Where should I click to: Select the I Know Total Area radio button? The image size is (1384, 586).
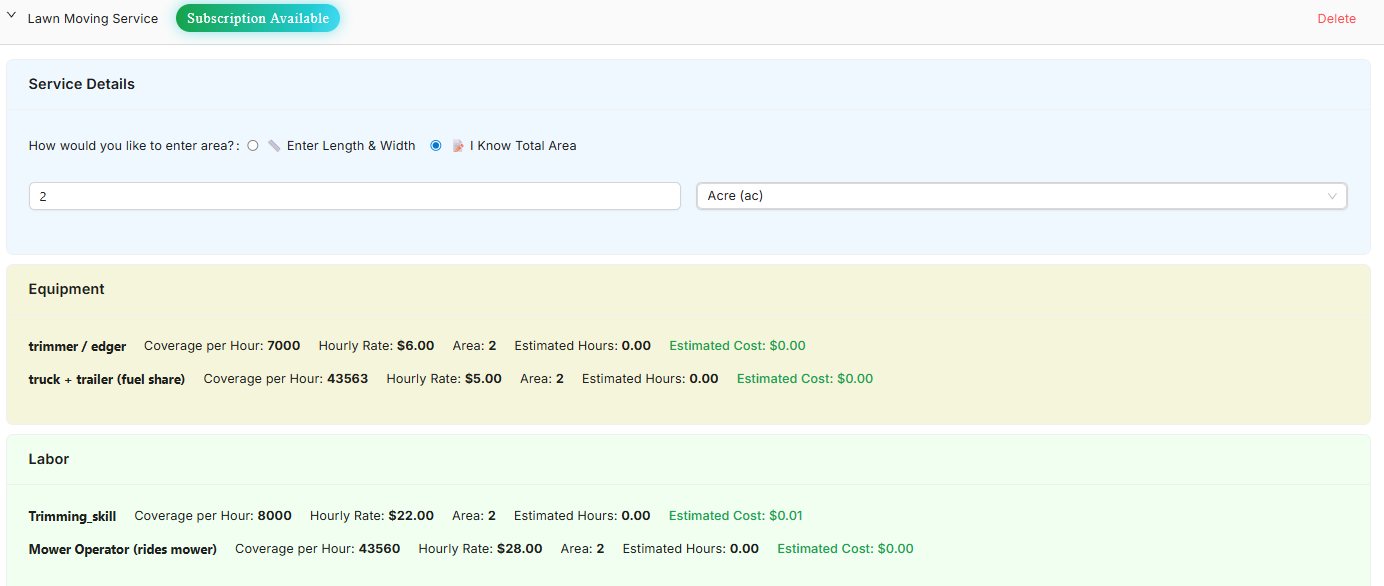point(436,146)
